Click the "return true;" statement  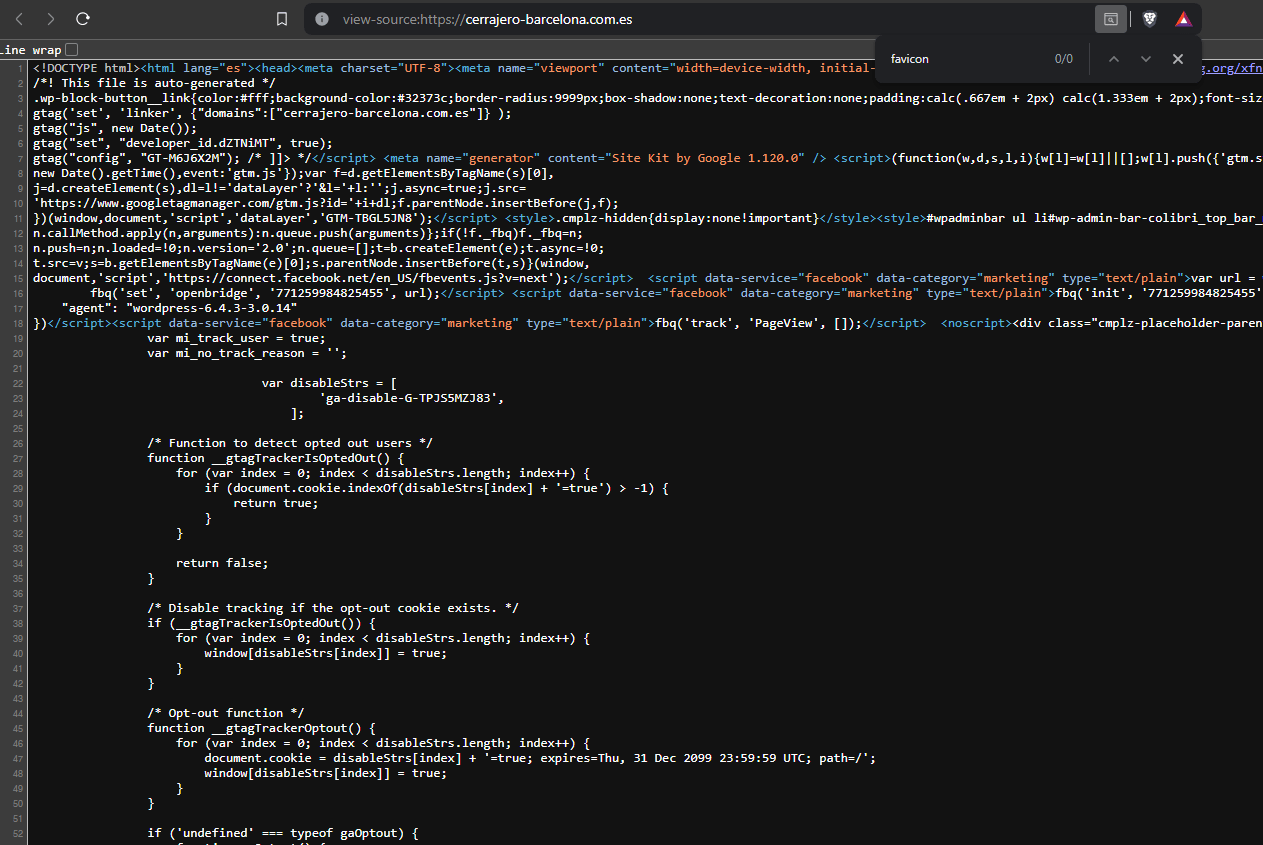[276, 503]
